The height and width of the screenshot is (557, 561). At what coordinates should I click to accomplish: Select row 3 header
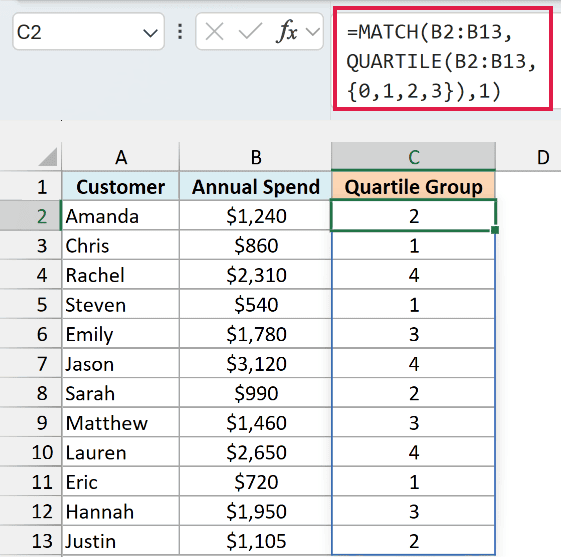[31, 245]
